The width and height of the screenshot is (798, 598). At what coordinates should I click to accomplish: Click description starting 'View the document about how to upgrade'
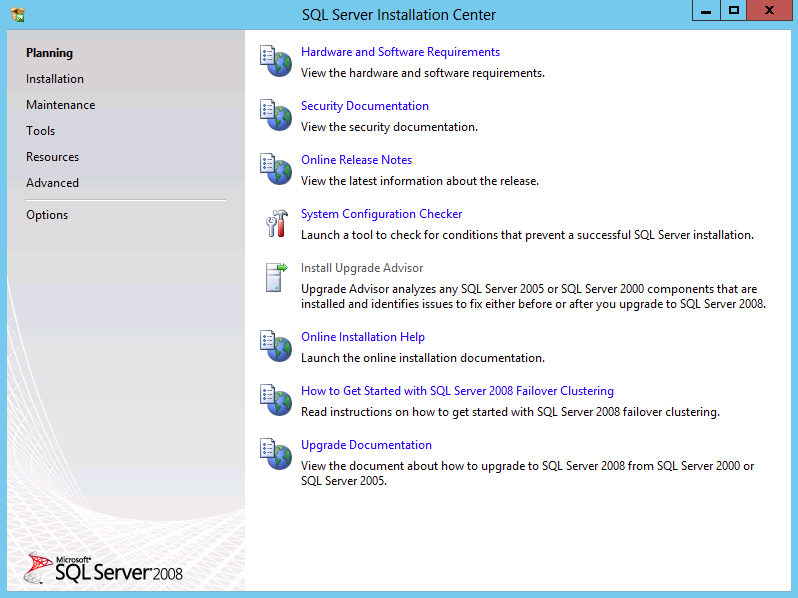point(527,473)
